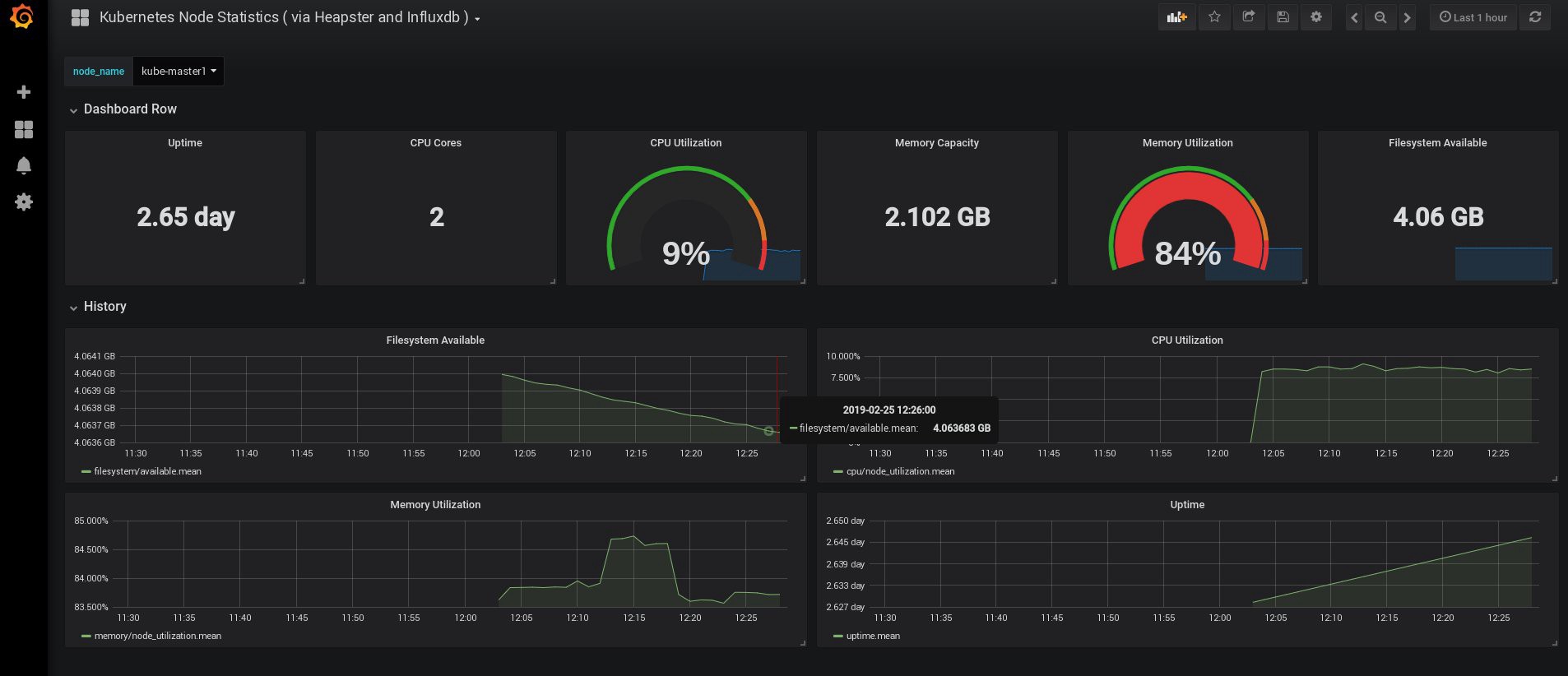
Task: Toggle cpu/node_utilization.mean legend series
Action: [901, 471]
